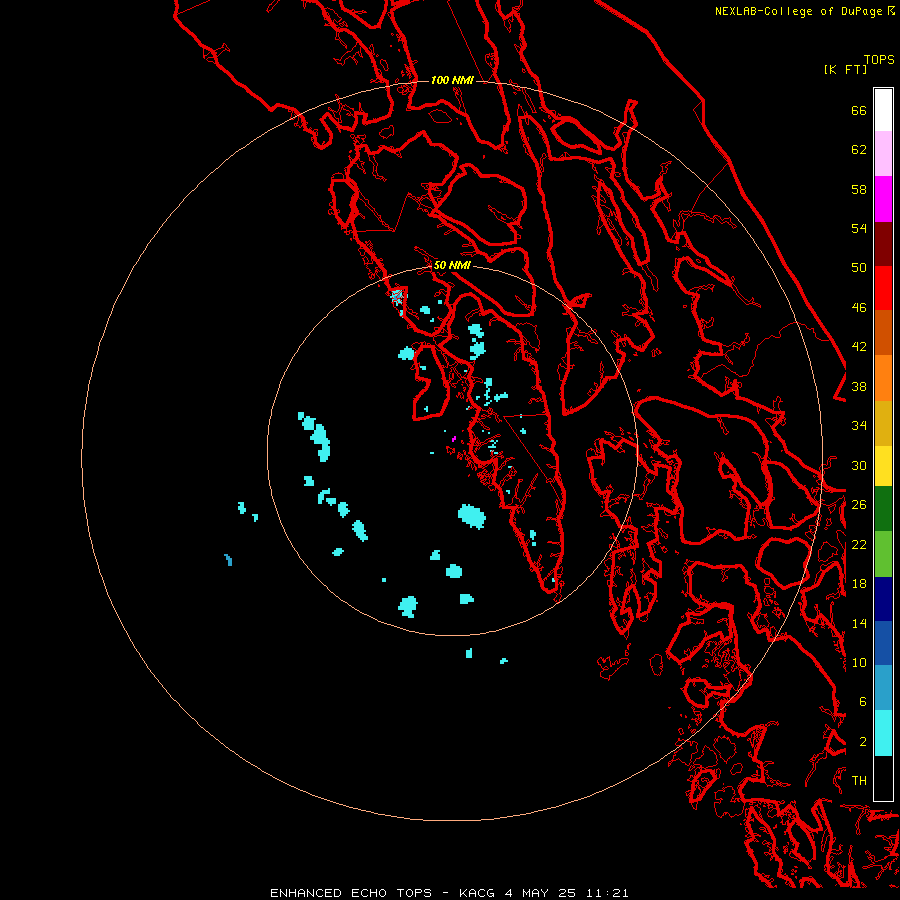Click the medium blue legend swatch

pyautogui.click(x=883, y=643)
